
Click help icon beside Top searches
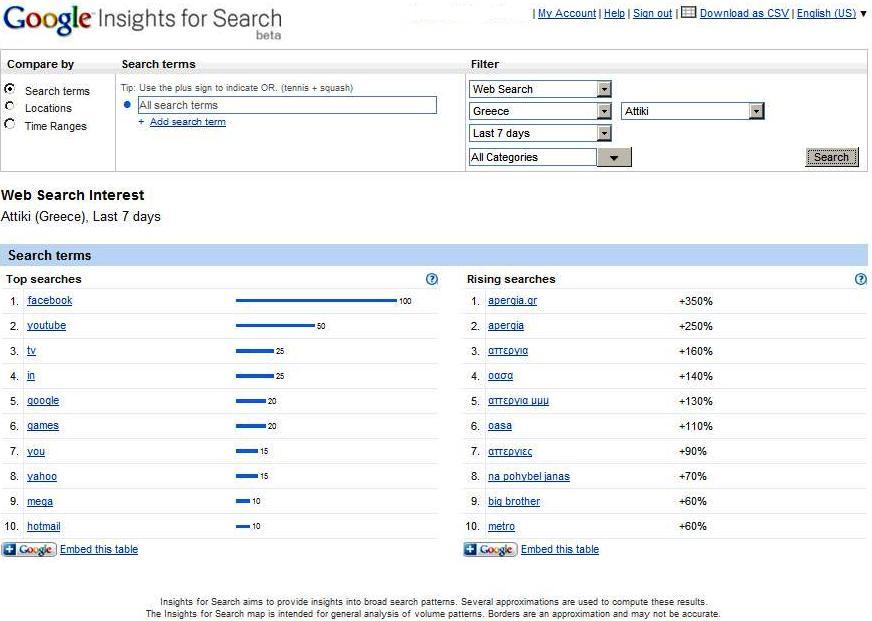431,280
